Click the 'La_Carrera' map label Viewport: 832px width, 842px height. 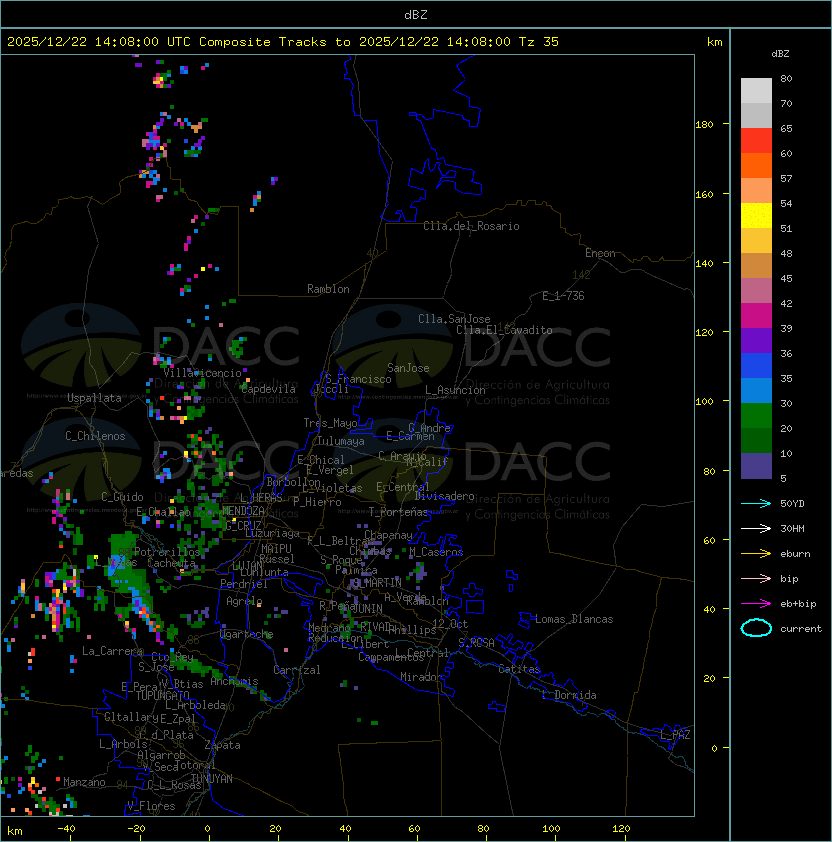point(112,651)
